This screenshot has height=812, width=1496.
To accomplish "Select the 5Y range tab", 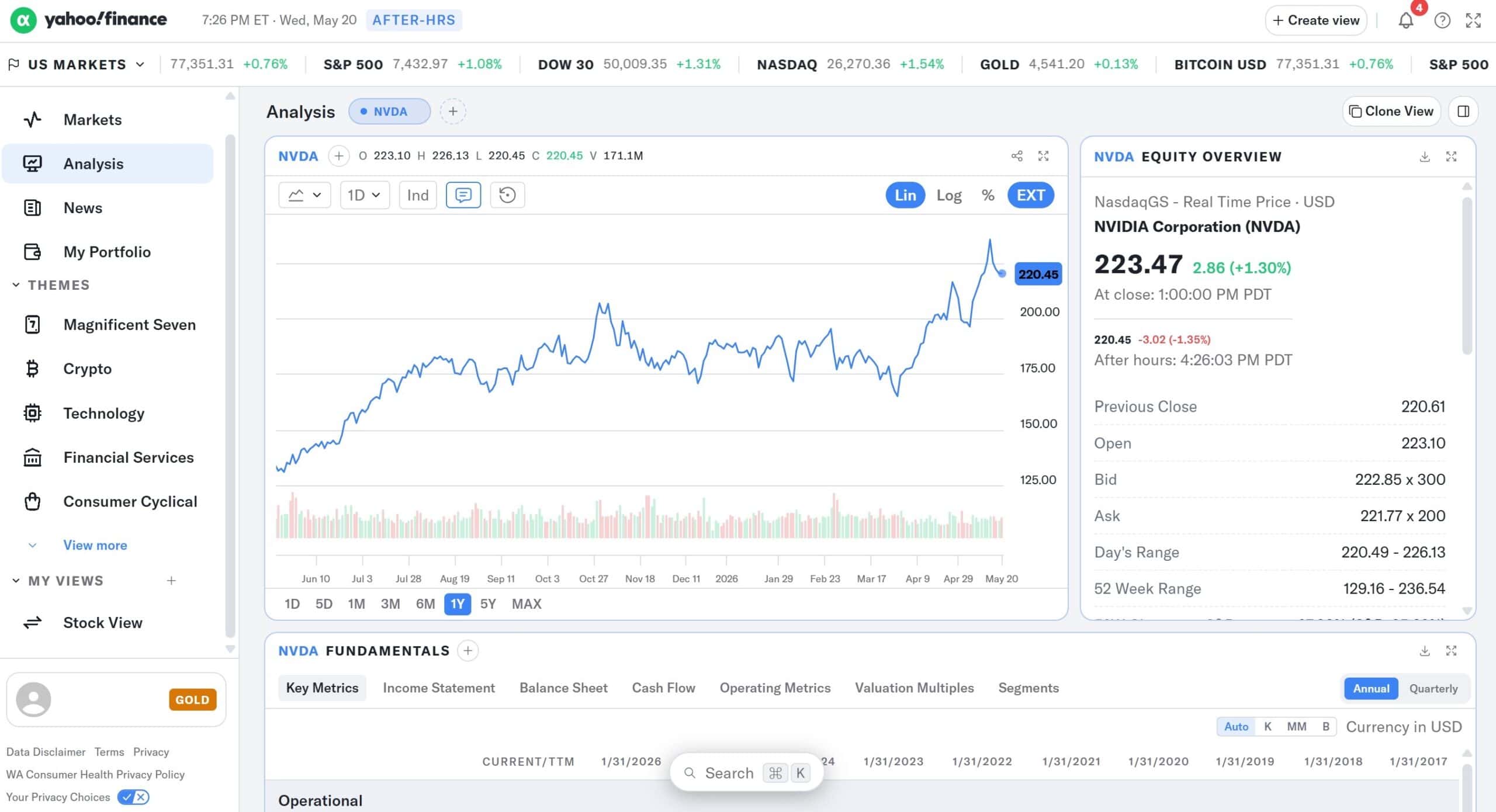I will click(x=487, y=604).
